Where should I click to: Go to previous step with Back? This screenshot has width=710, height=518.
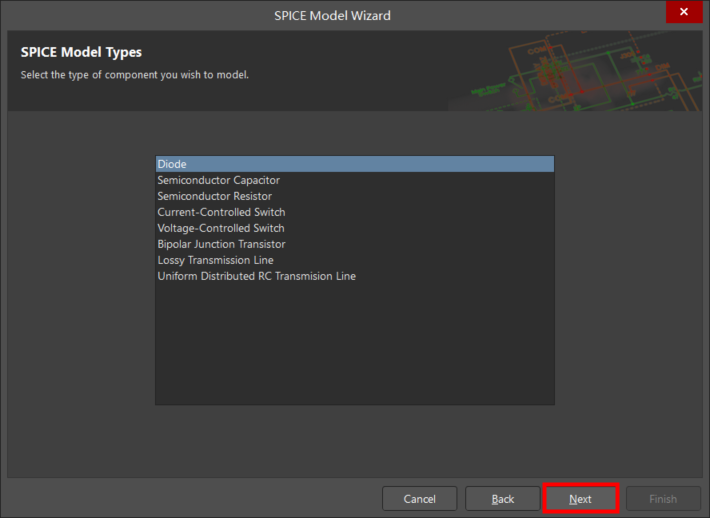502,499
